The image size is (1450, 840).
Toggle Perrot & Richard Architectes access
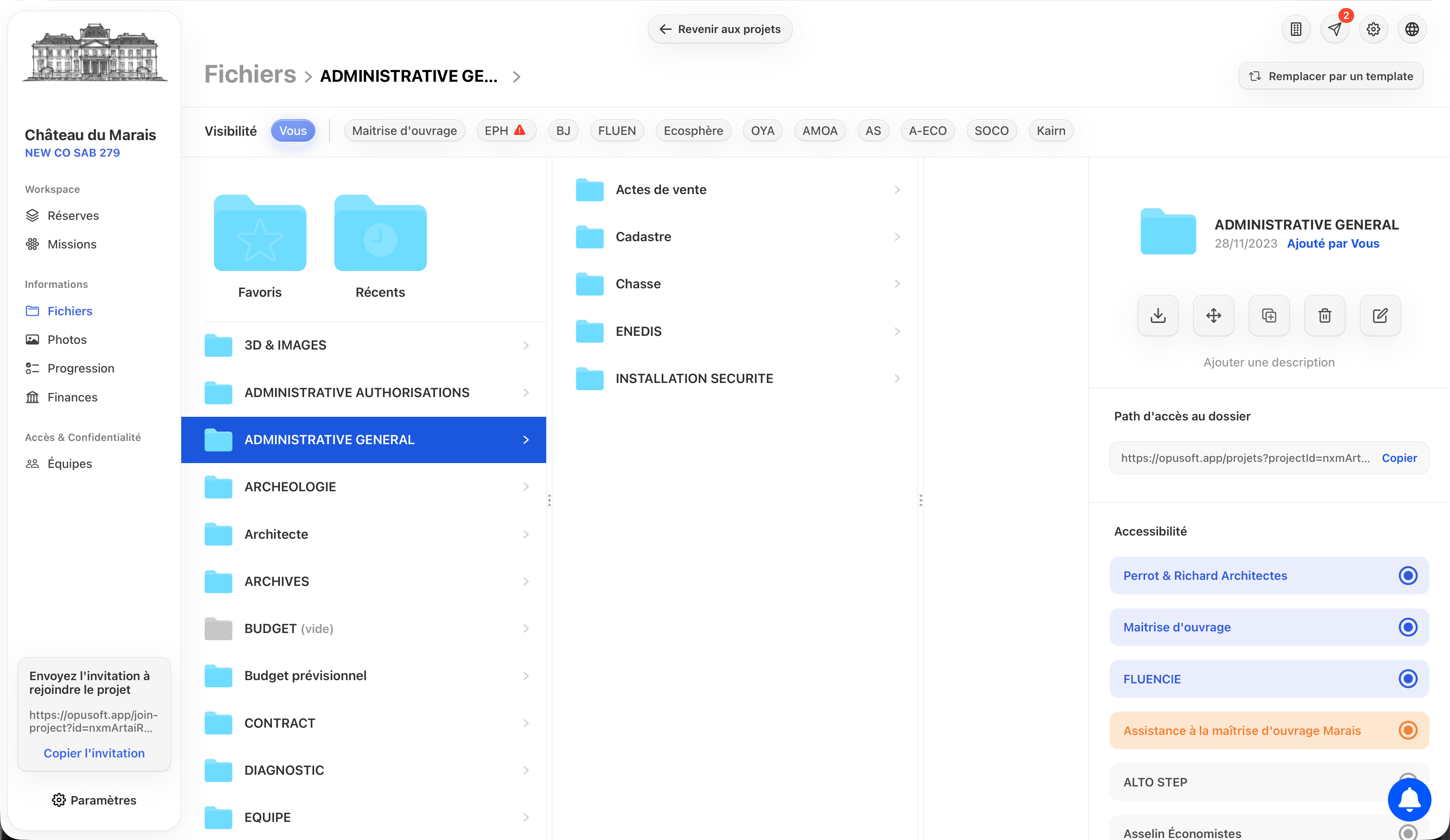[x=1407, y=575]
